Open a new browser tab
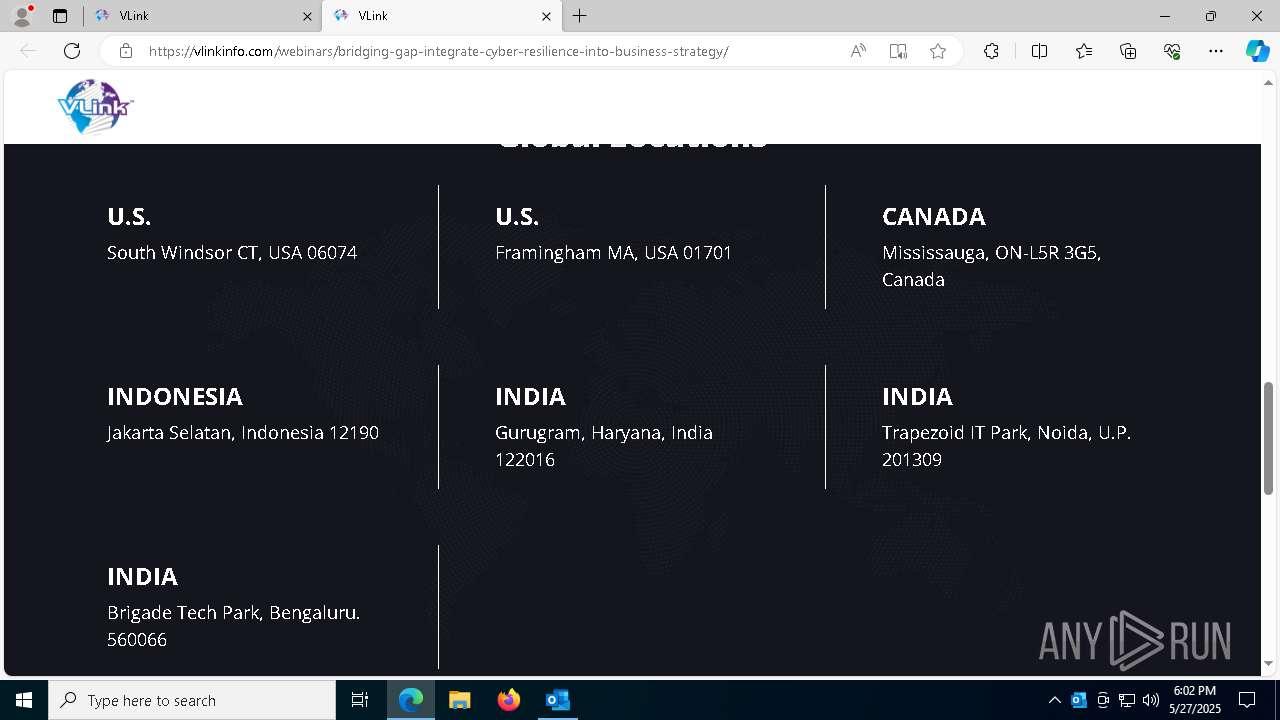Viewport: 1280px width, 720px height. click(580, 16)
